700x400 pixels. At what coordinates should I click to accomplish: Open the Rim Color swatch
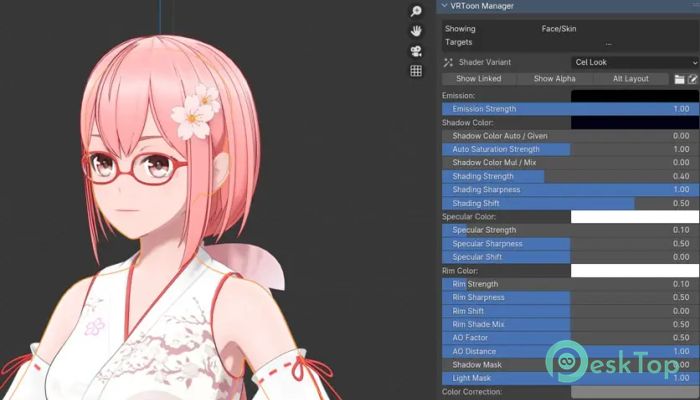(x=635, y=271)
